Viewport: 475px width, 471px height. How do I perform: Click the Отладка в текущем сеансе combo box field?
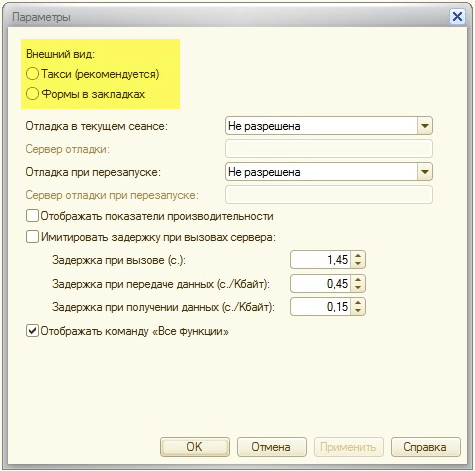click(x=329, y=126)
